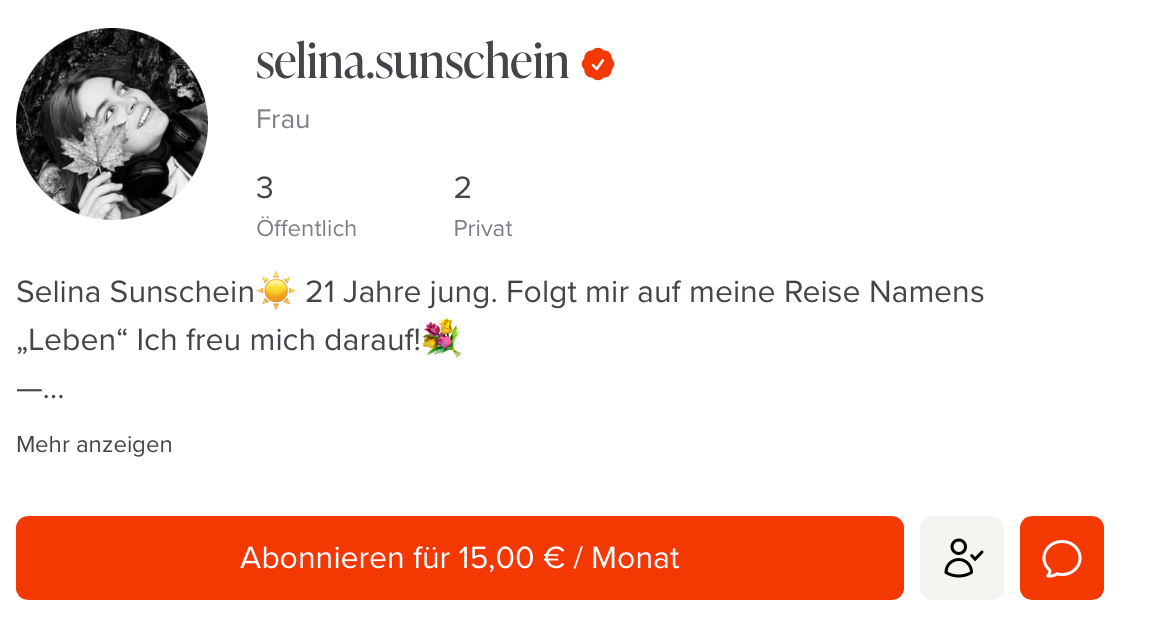The width and height of the screenshot is (1168, 638).
Task: Click the selina.sunschein username heading
Action: pos(412,63)
